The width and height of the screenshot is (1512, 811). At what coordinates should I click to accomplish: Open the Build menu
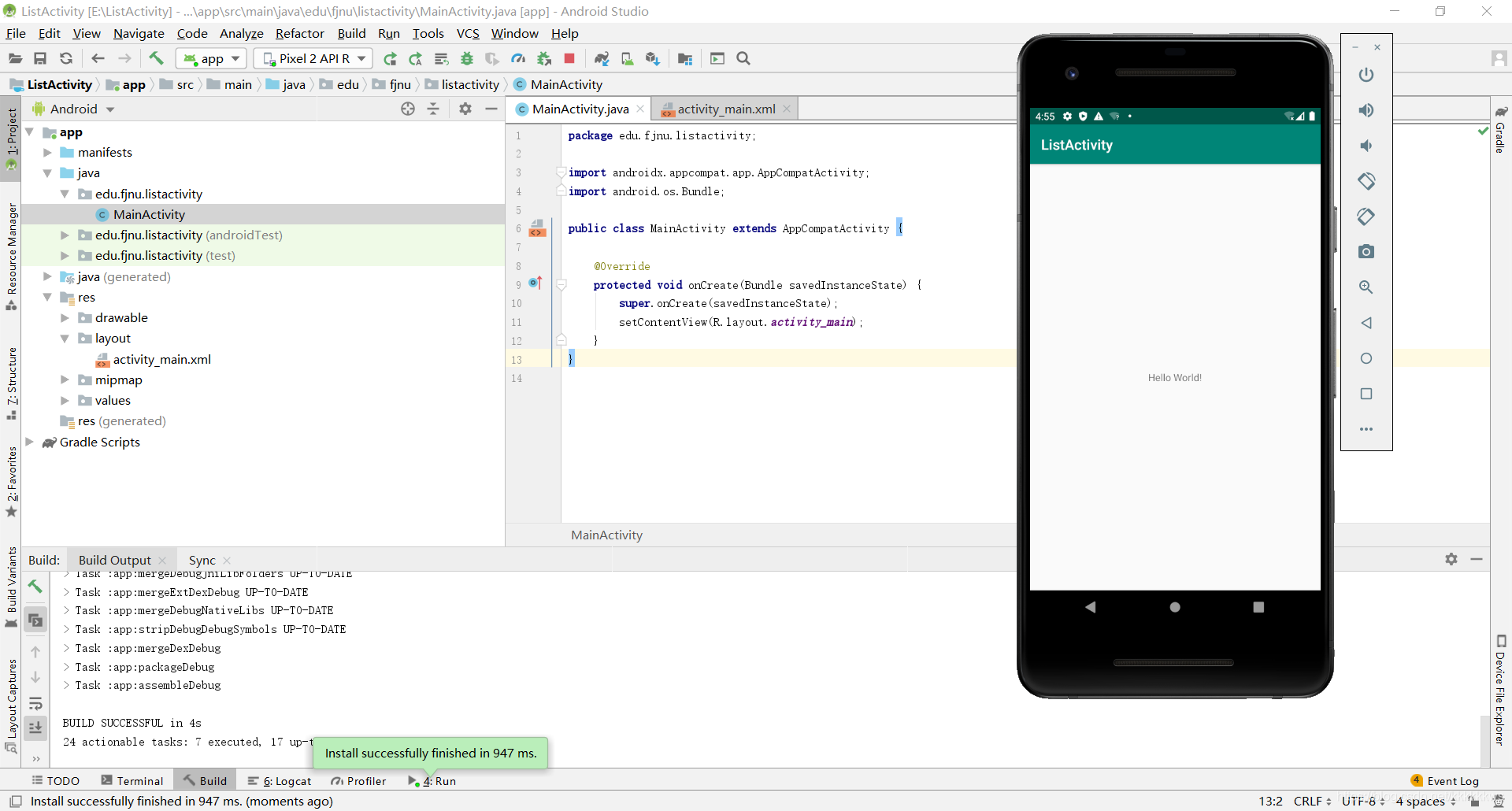coord(351,34)
